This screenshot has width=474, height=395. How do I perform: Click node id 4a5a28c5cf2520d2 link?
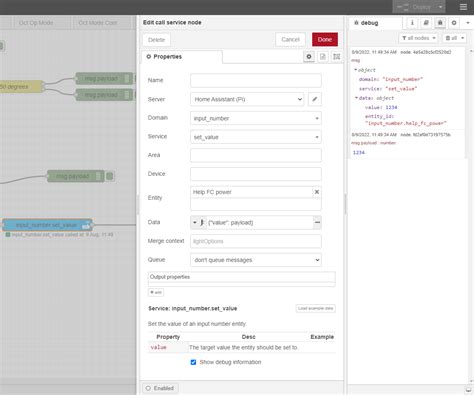point(426,52)
